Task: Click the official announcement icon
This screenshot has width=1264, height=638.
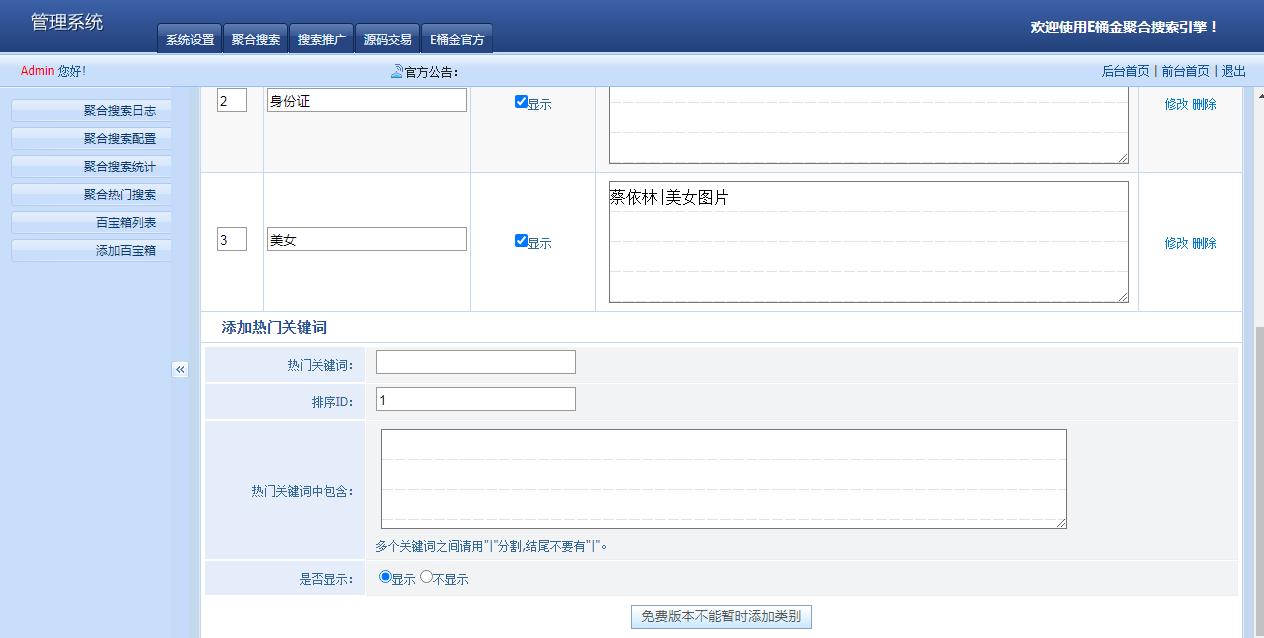Action: [x=397, y=71]
